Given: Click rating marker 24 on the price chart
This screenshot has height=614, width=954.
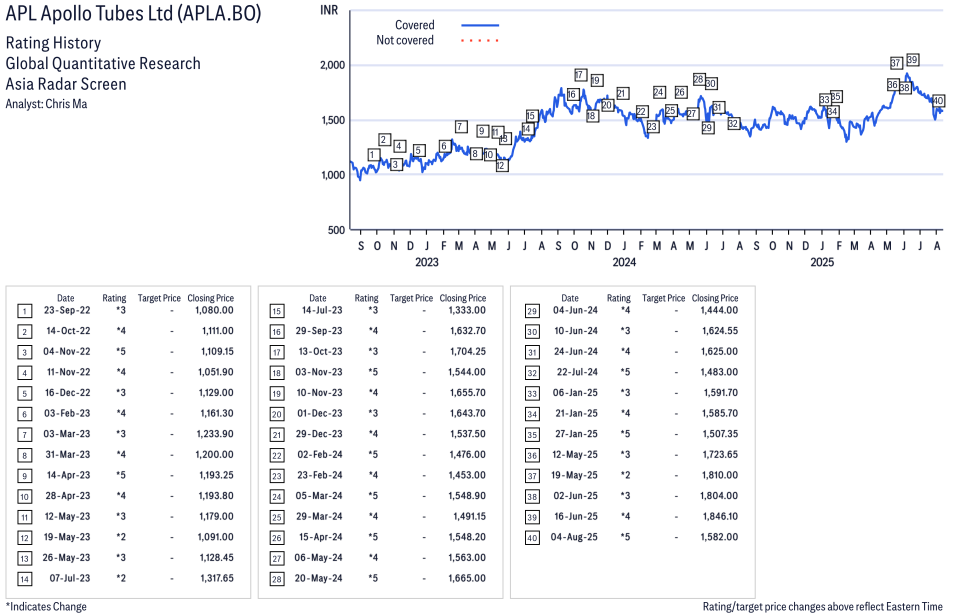Looking at the screenshot, I should [659, 92].
